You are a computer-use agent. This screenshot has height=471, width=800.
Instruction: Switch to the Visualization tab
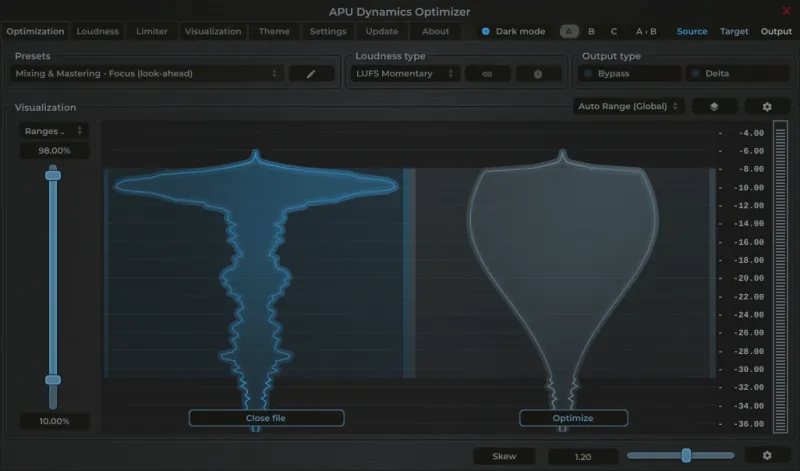213,31
